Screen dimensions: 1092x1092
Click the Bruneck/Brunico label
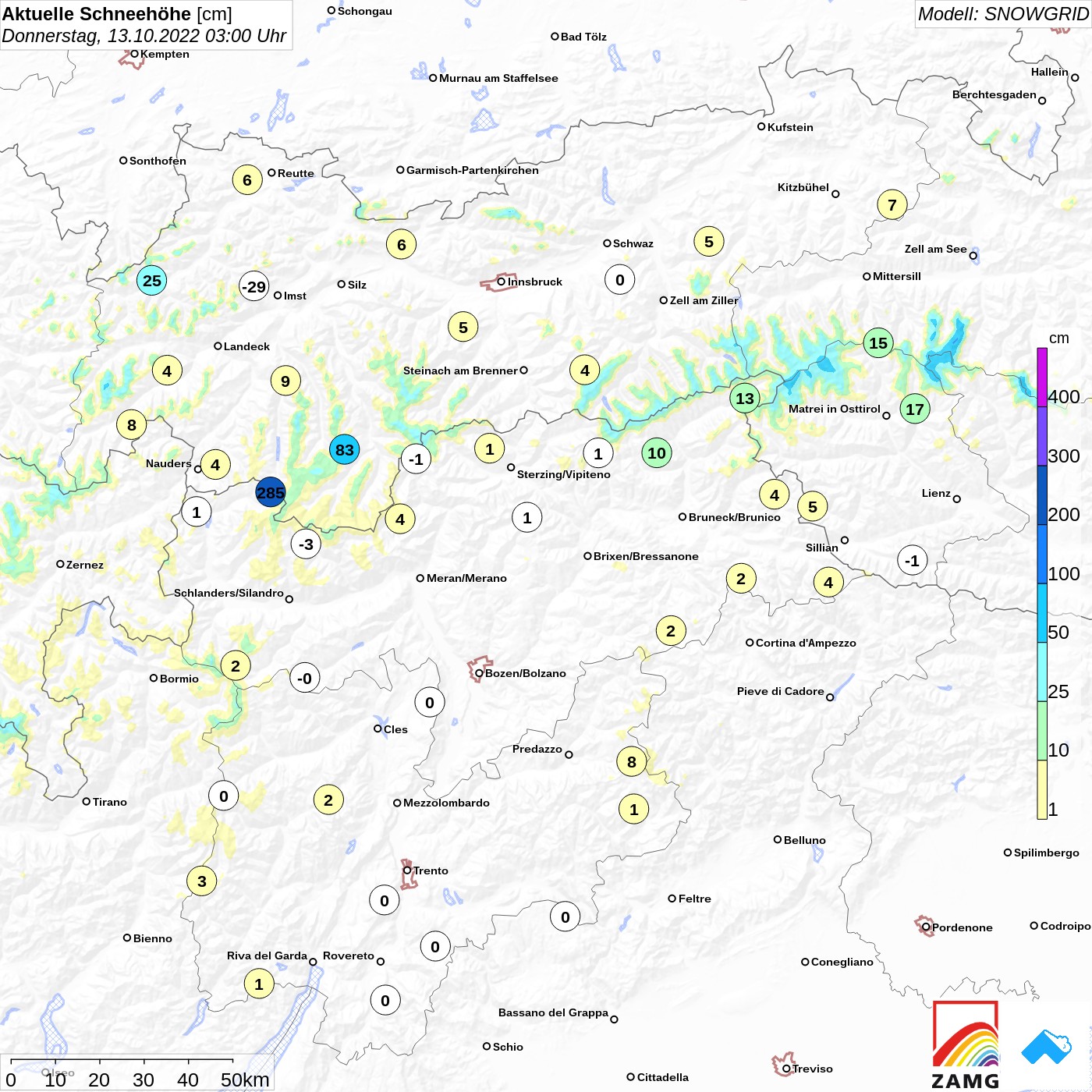click(x=735, y=517)
